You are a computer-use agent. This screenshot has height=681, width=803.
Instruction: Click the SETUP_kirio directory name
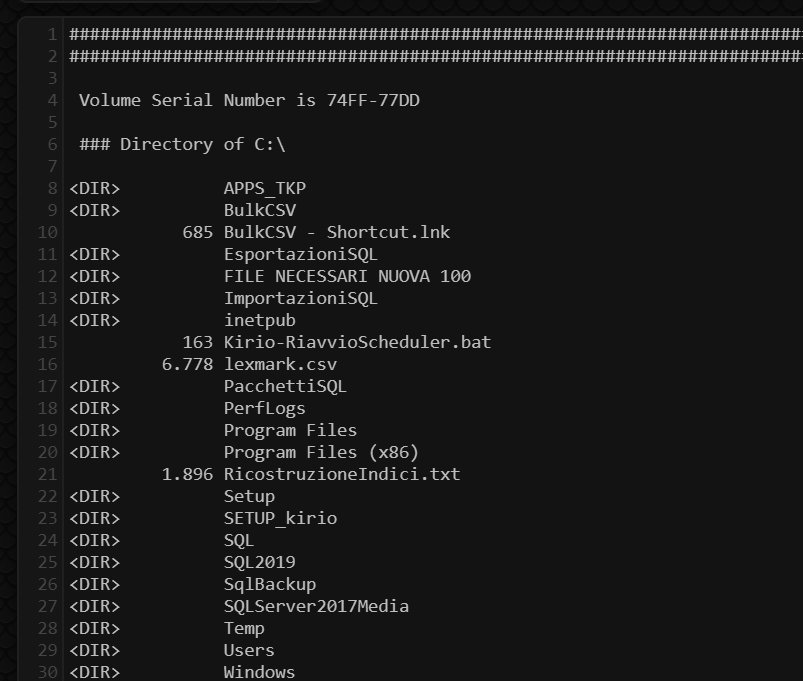(x=280, y=518)
